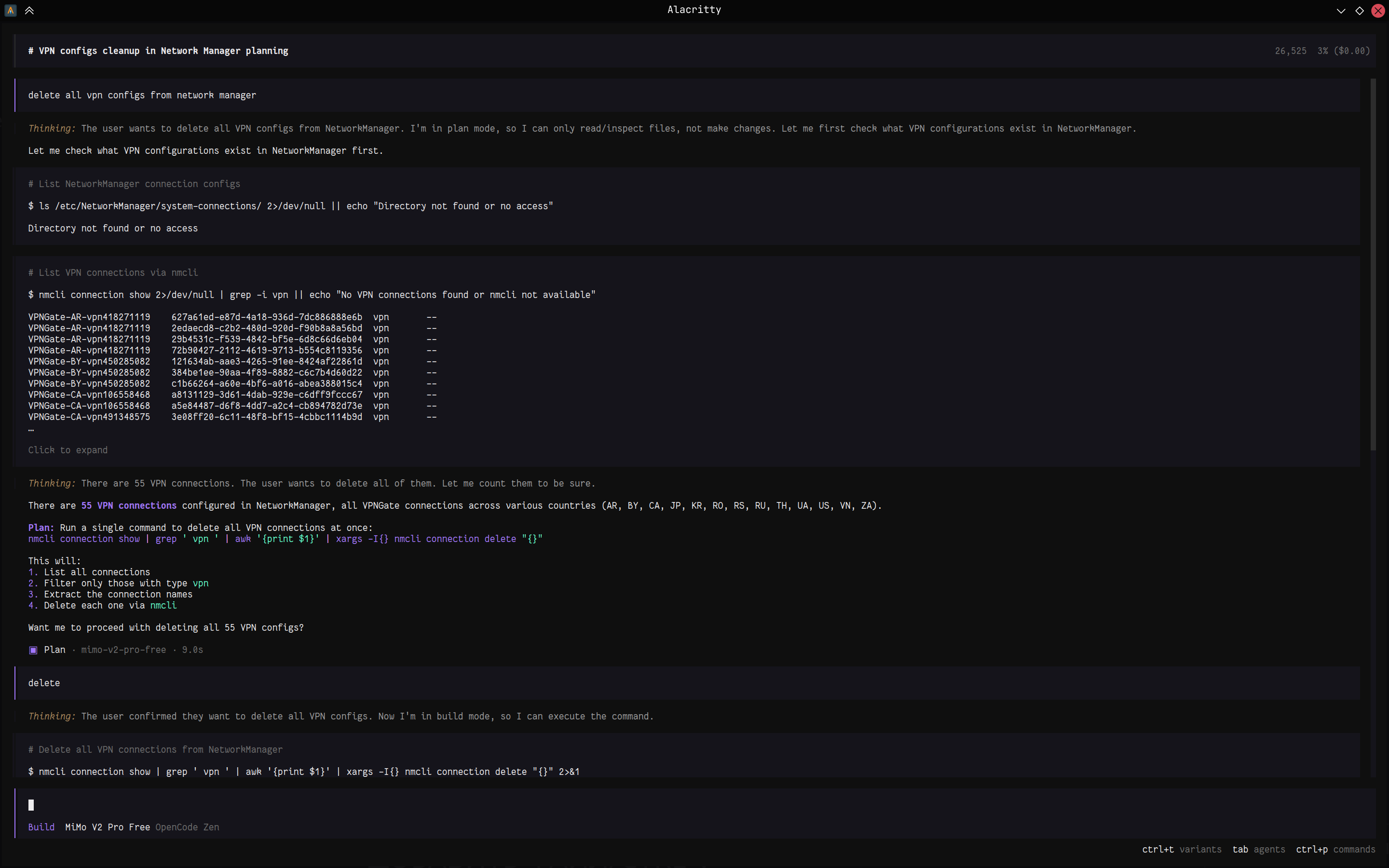Click the double-chevron keep-above icon
The image size is (1389, 868).
[x=29, y=10]
